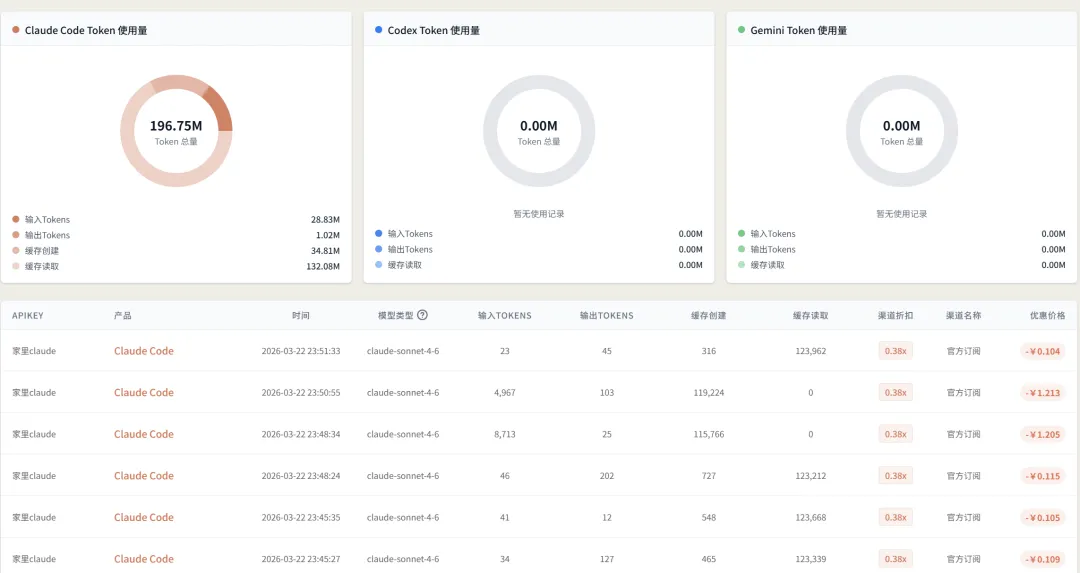This screenshot has height=573, width=1080.
Task: Click the APIKEY column header
Action: [28, 315]
